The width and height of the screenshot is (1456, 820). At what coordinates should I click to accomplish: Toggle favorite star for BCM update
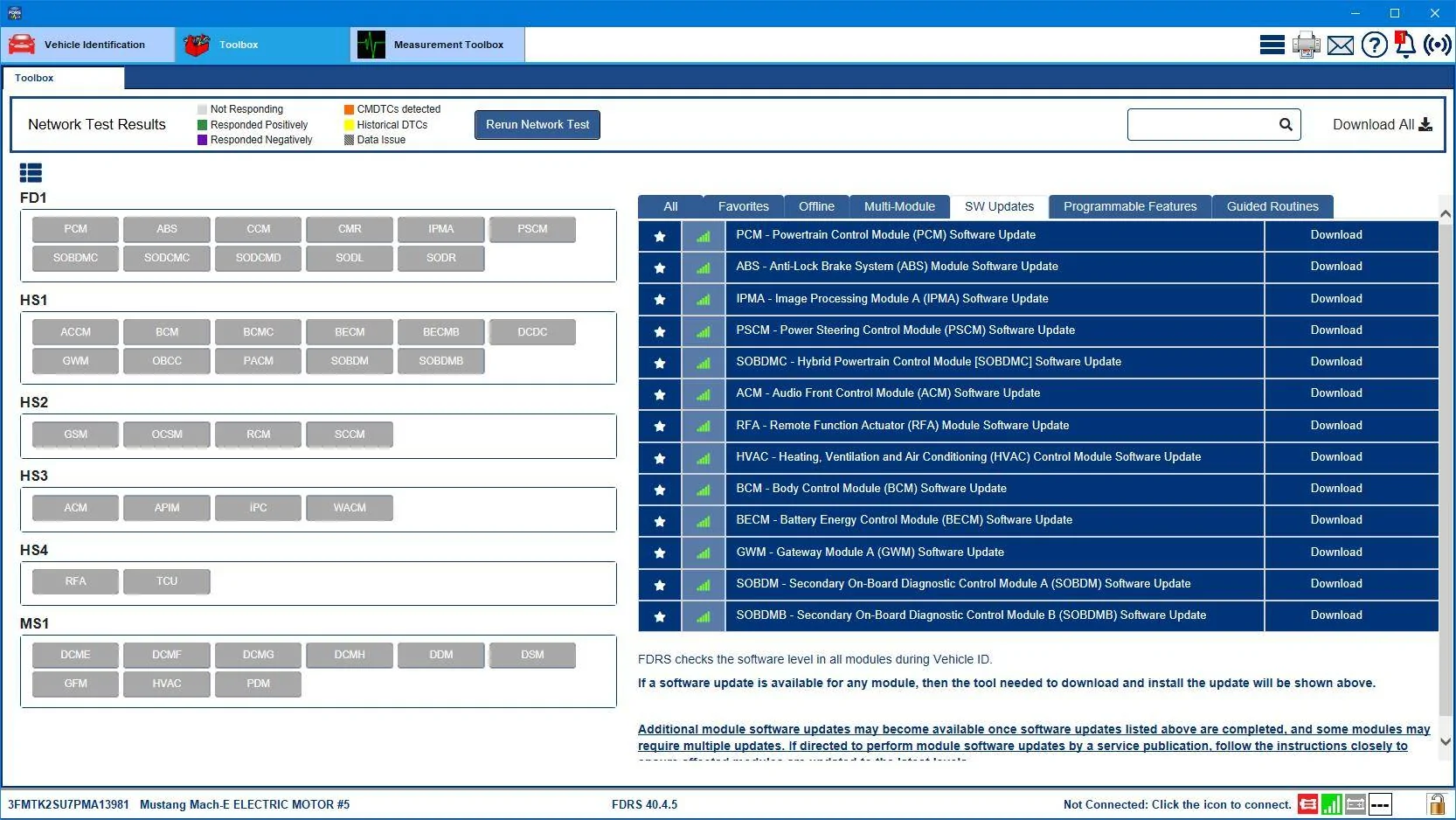point(660,489)
